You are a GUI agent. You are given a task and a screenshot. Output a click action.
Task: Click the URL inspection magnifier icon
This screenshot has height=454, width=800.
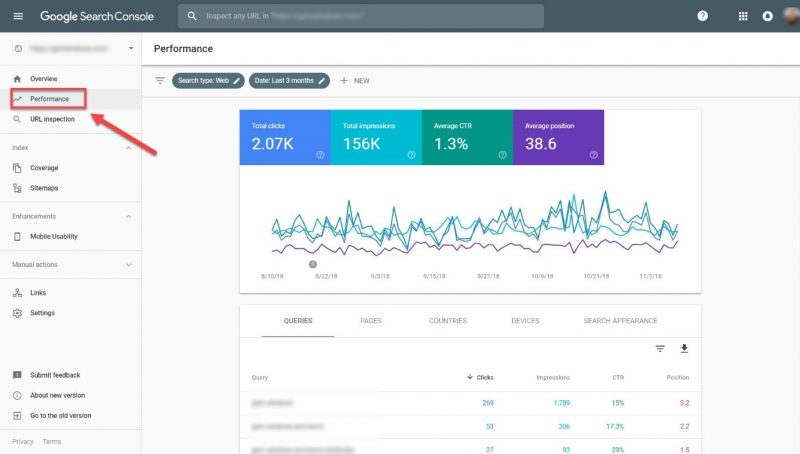point(17,119)
